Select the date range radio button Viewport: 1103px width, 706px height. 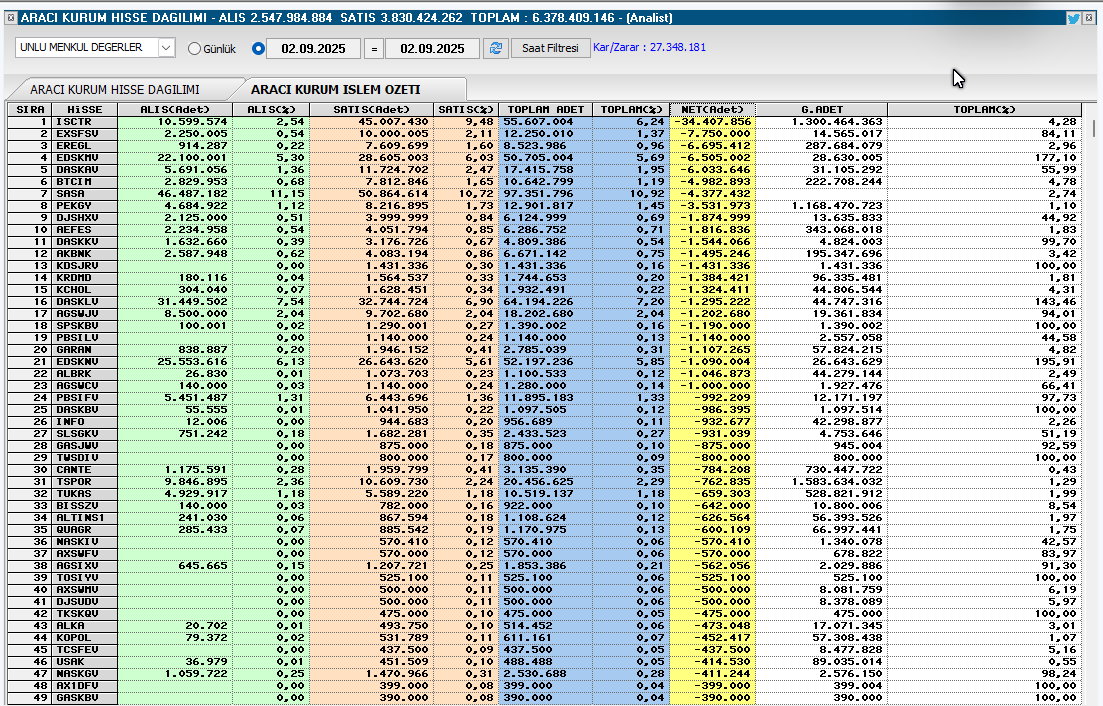(x=258, y=49)
